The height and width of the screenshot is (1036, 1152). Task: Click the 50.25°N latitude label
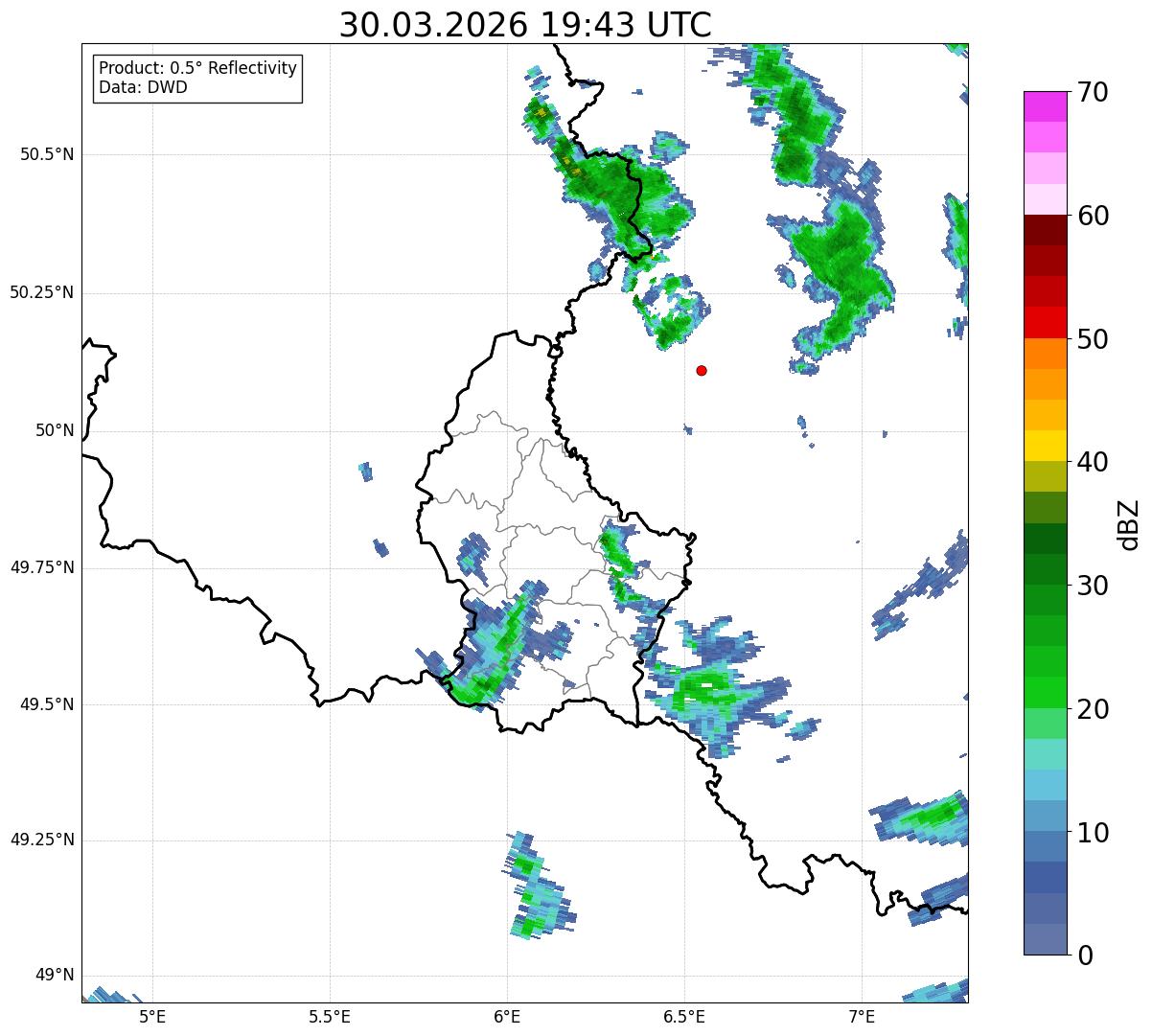tap(42, 292)
